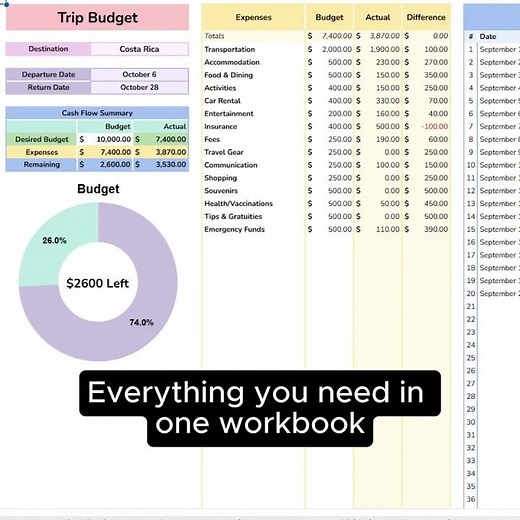Select Fees difference 60.00 cell
520x520 pixels.
(426, 139)
